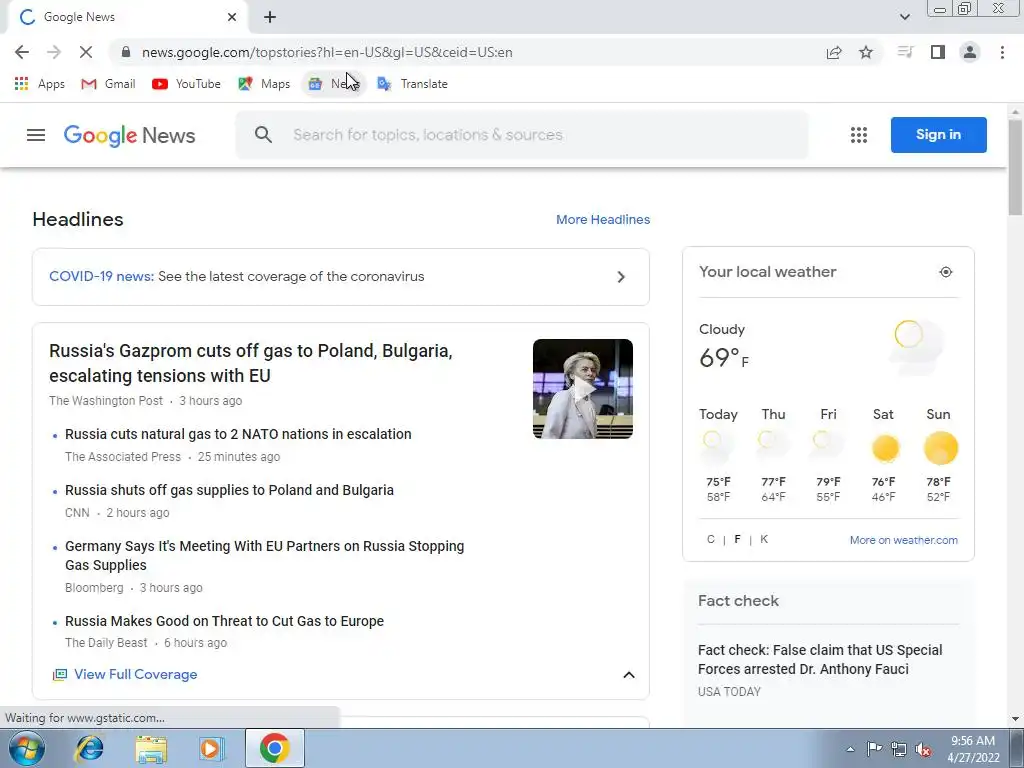The height and width of the screenshot is (768, 1024).
Task: Open the tab search dropdown arrow
Action: 904,17
